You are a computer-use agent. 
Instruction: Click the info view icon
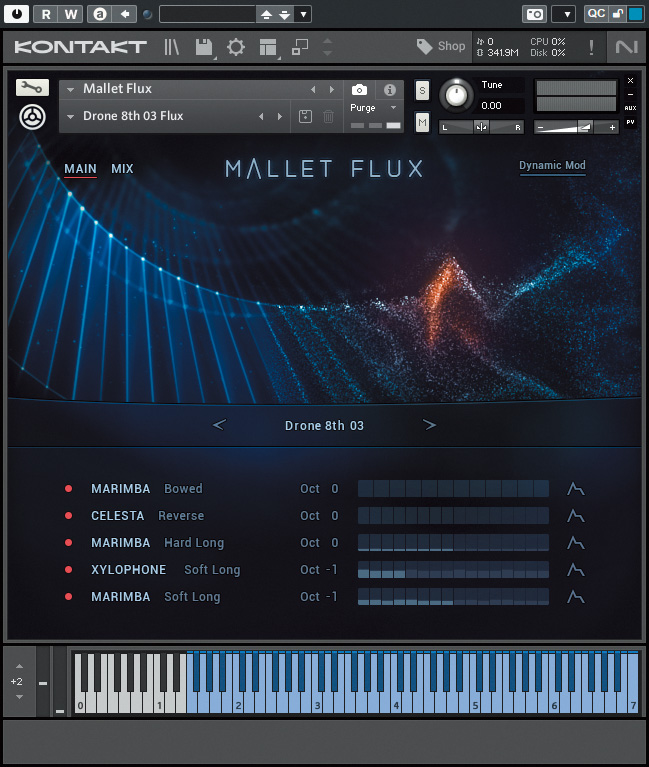pyautogui.click(x=390, y=90)
